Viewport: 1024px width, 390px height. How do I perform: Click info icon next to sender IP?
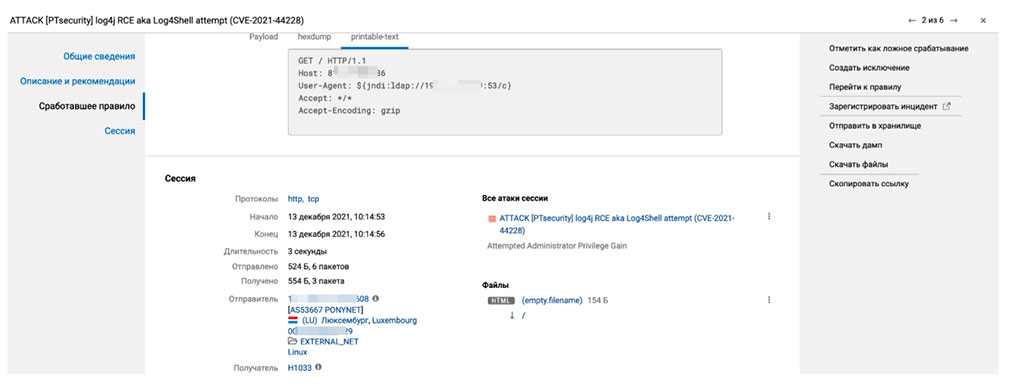coord(376,299)
